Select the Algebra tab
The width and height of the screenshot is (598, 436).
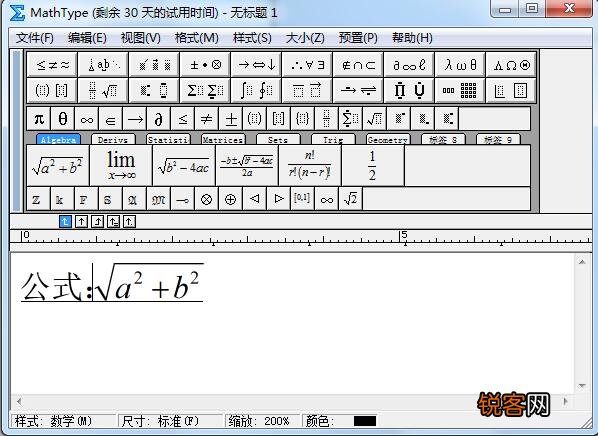click(58, 140)
